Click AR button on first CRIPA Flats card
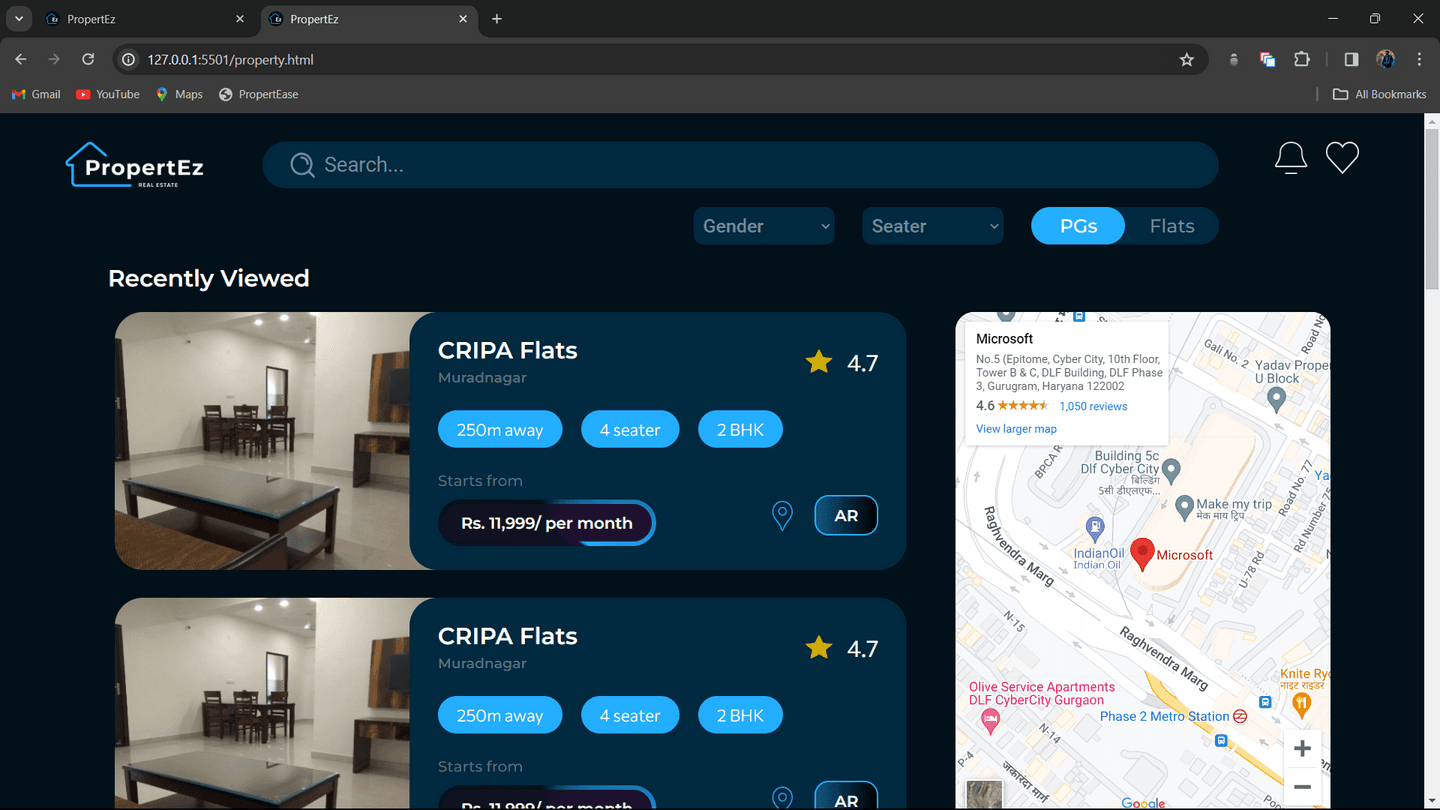This screenshot has height=810, width=1440. click(846, 516)
